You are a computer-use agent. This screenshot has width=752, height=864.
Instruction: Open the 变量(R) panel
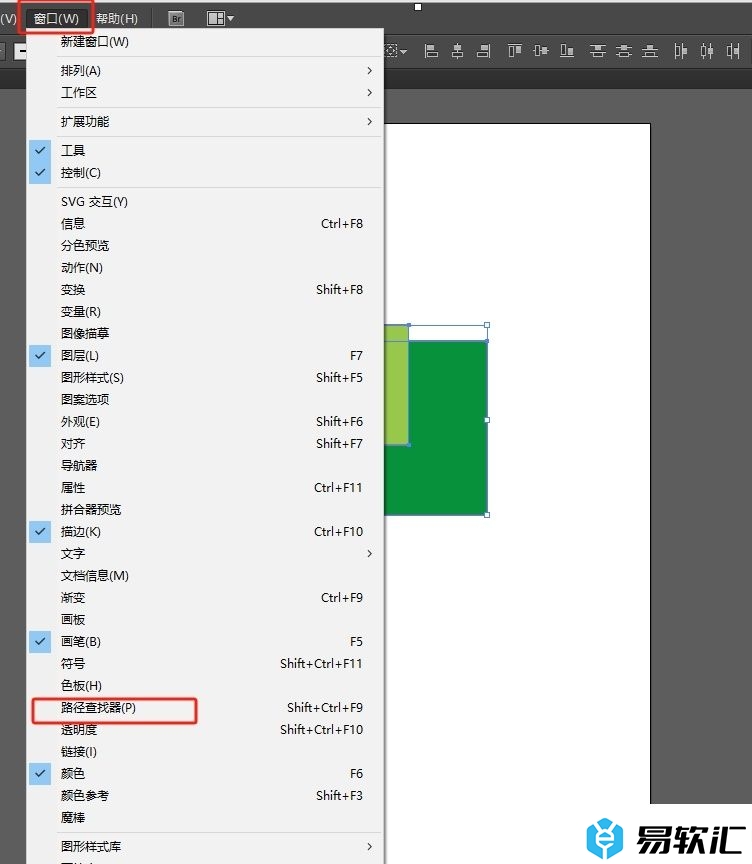pos(205,312)
